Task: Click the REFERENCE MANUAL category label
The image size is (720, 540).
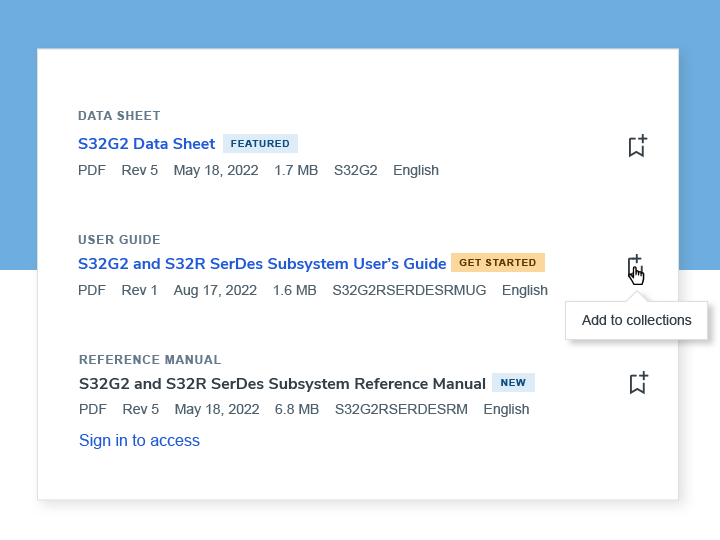Action: point(150,360)
